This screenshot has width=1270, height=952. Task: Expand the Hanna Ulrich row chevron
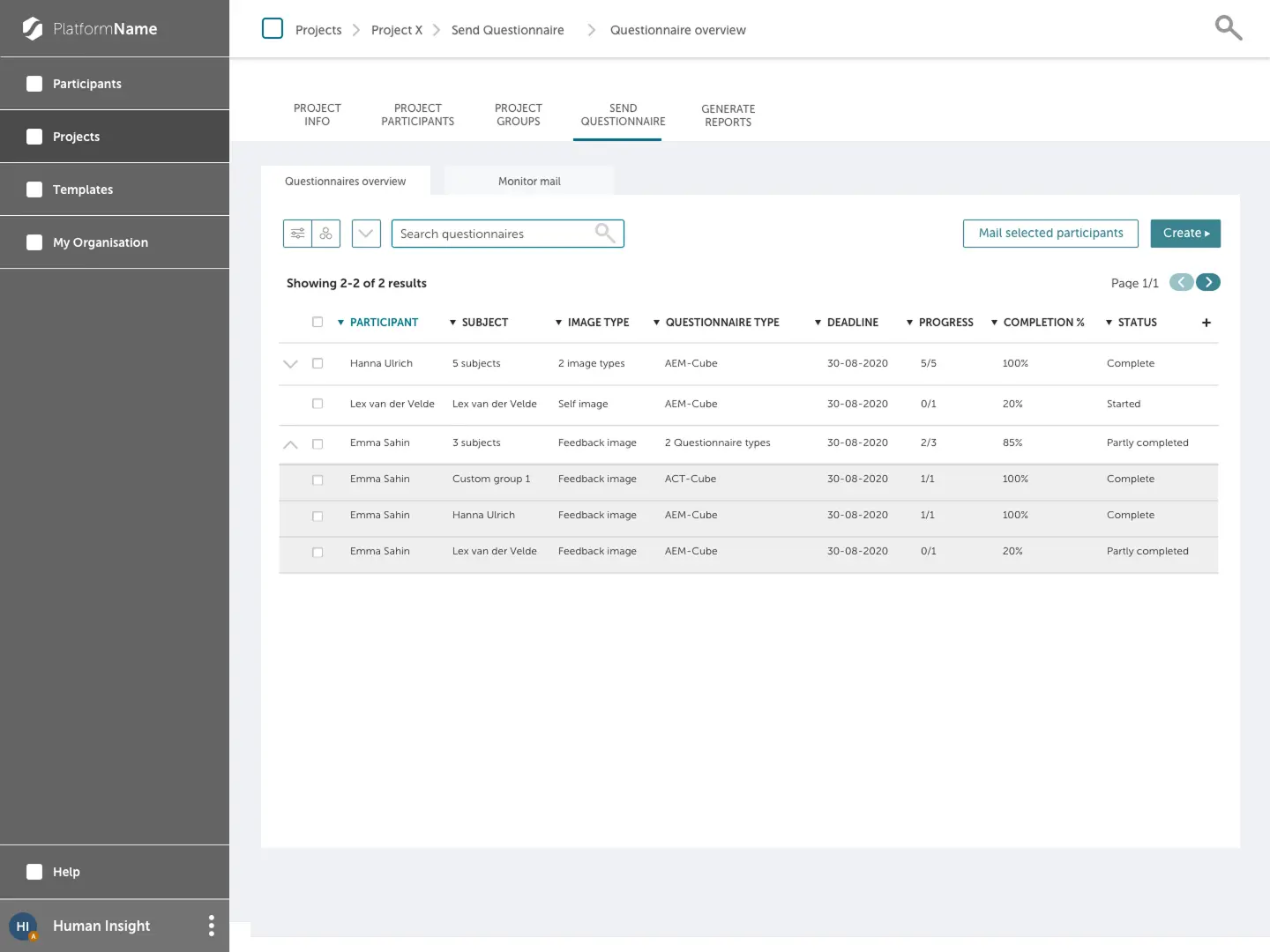290,364
